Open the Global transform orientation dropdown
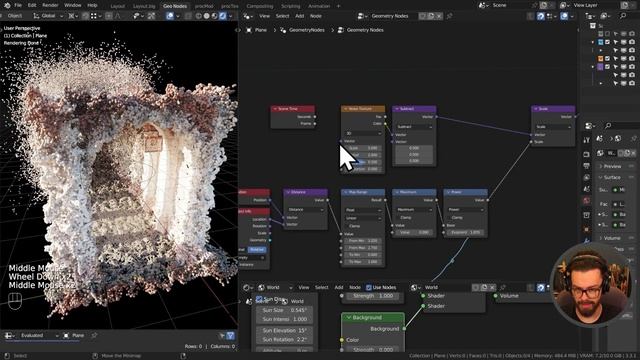 point(48,16)
